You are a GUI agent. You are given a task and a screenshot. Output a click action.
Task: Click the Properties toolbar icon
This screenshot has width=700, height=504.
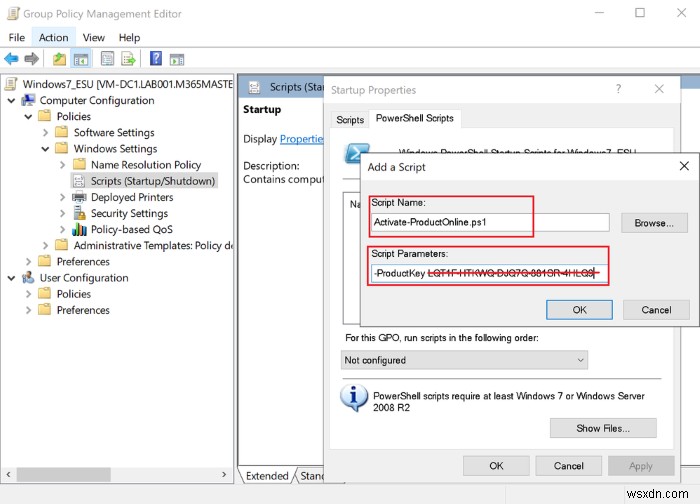(108, 58)
